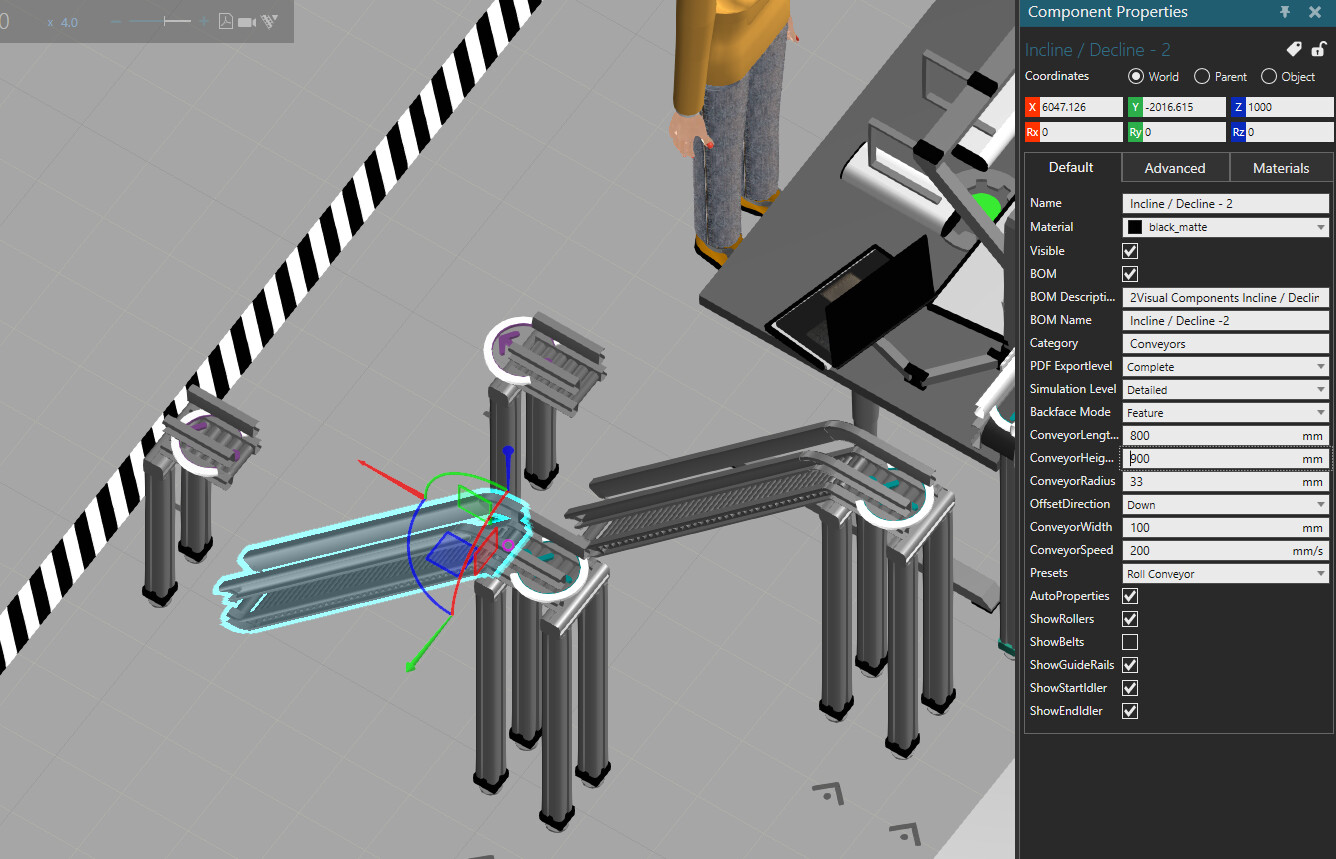Open the film strip animation export icon
1336x859 pixels.
point(269,21)
